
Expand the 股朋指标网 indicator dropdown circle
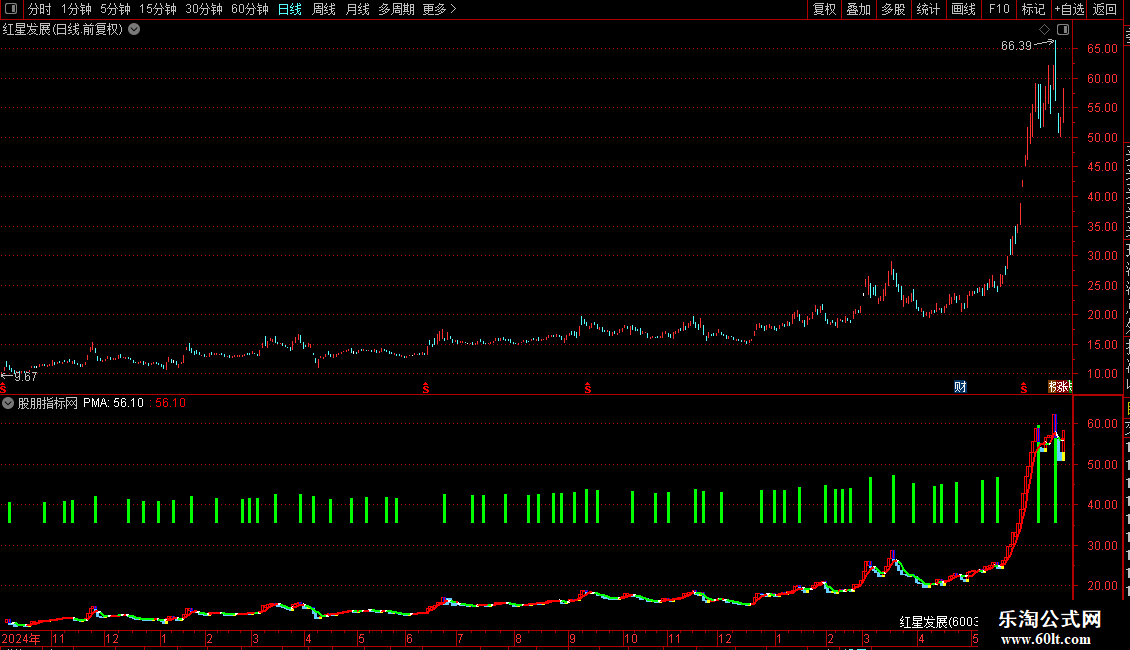pyautogui.click(x=8, y=403)
